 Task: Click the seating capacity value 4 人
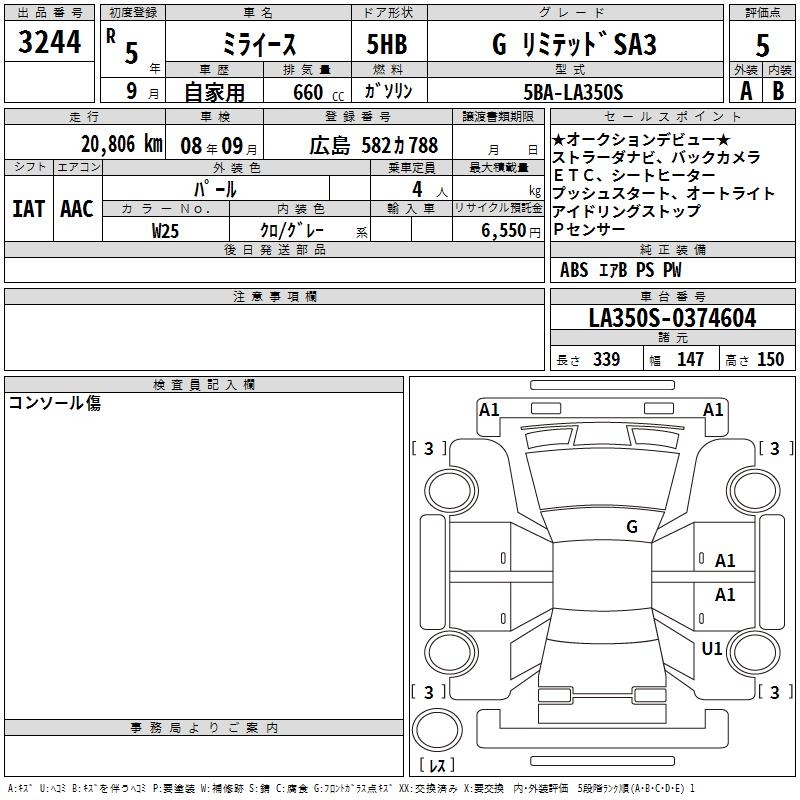[430, 190]
